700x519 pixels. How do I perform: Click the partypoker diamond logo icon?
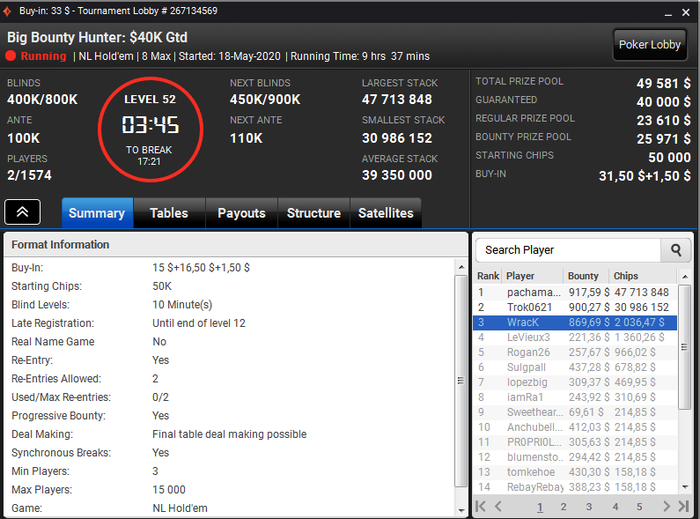pos(8,12)
